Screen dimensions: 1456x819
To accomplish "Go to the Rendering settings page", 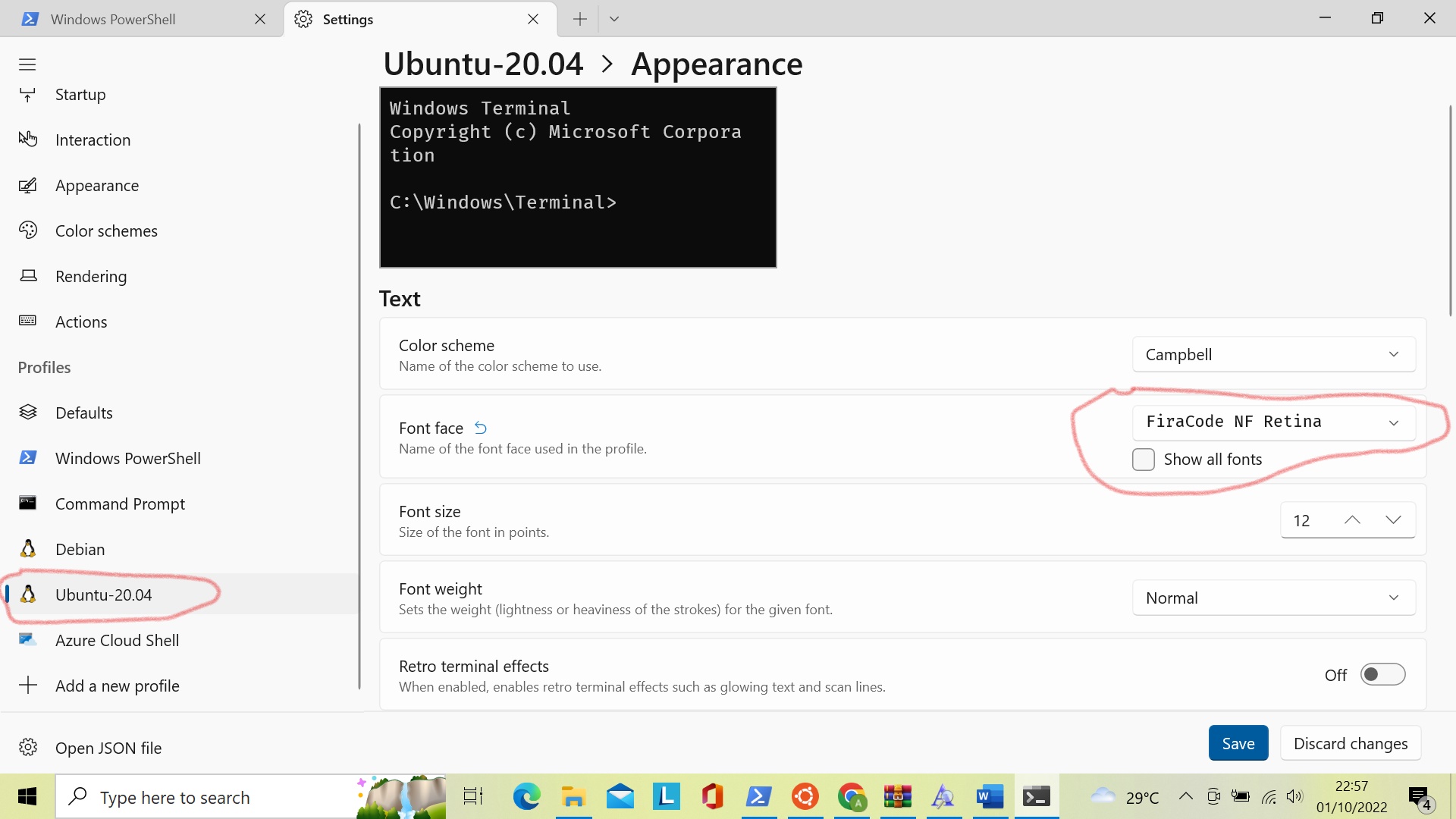I will click(90, 276).
